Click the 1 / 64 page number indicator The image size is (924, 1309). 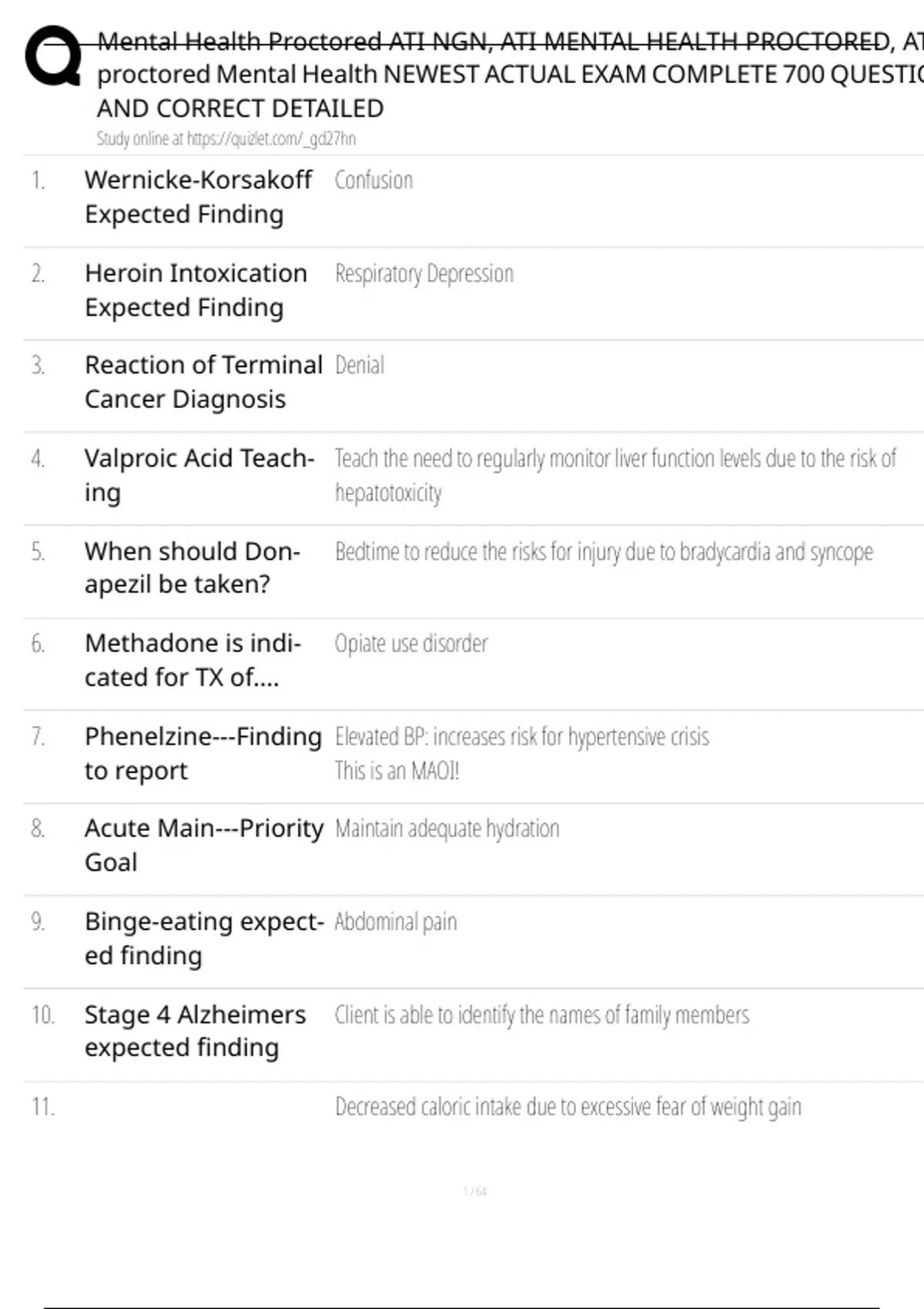pos(475,1191)
